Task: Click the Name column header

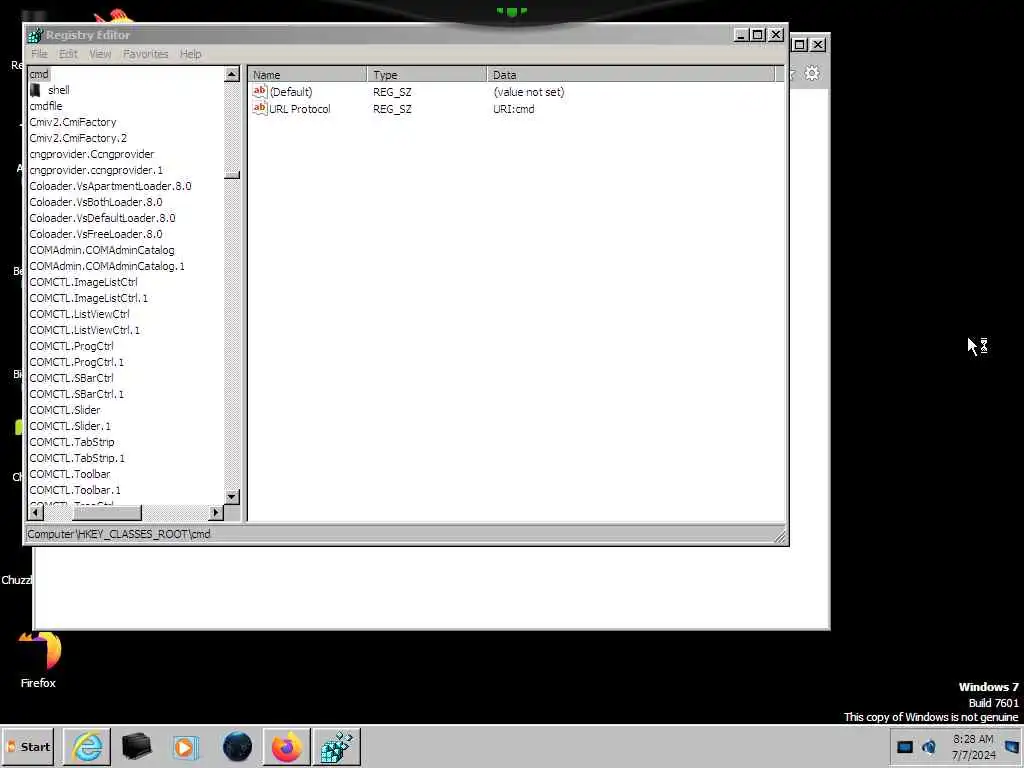Action: tap(307, 74)
